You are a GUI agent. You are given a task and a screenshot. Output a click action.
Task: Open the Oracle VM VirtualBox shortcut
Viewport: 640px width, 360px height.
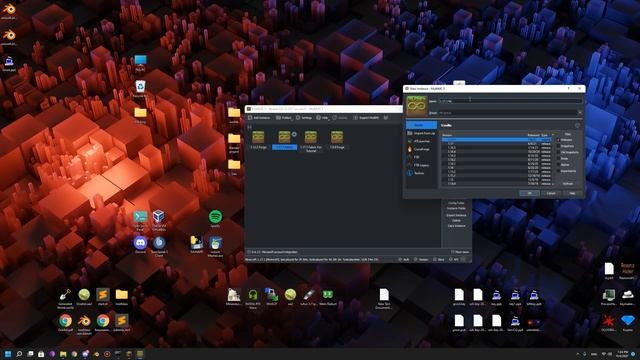pyautogui.click(x=159, y=220)
